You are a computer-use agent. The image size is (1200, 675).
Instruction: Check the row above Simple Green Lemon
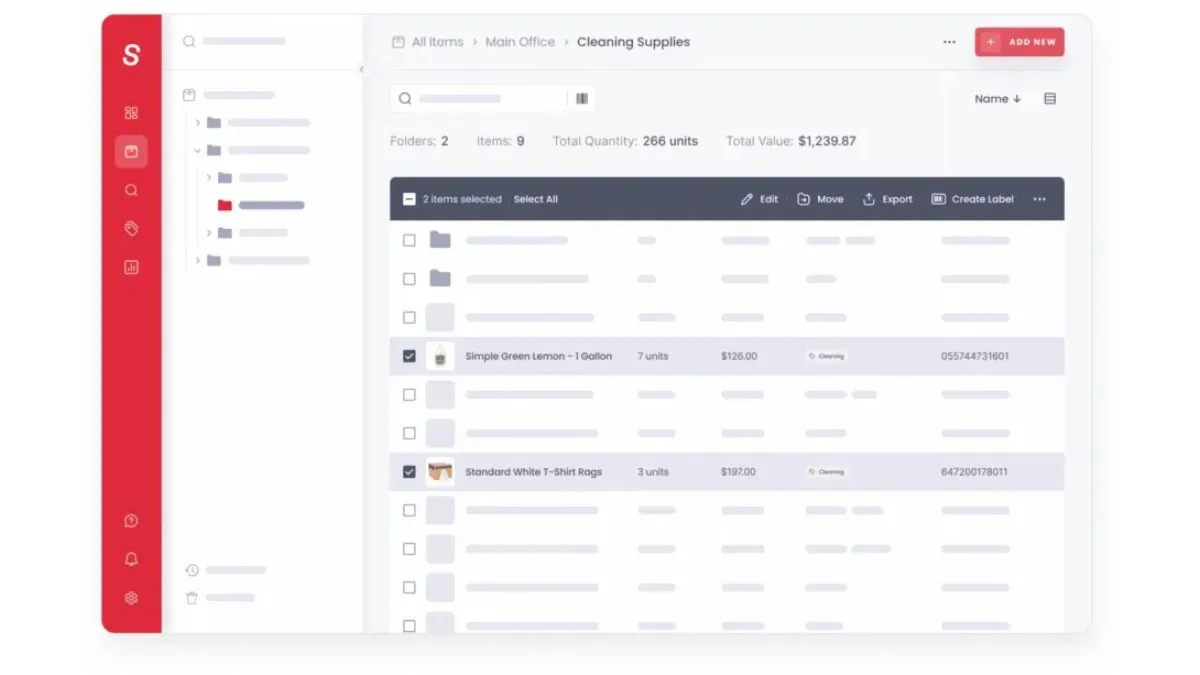[409, 318]
